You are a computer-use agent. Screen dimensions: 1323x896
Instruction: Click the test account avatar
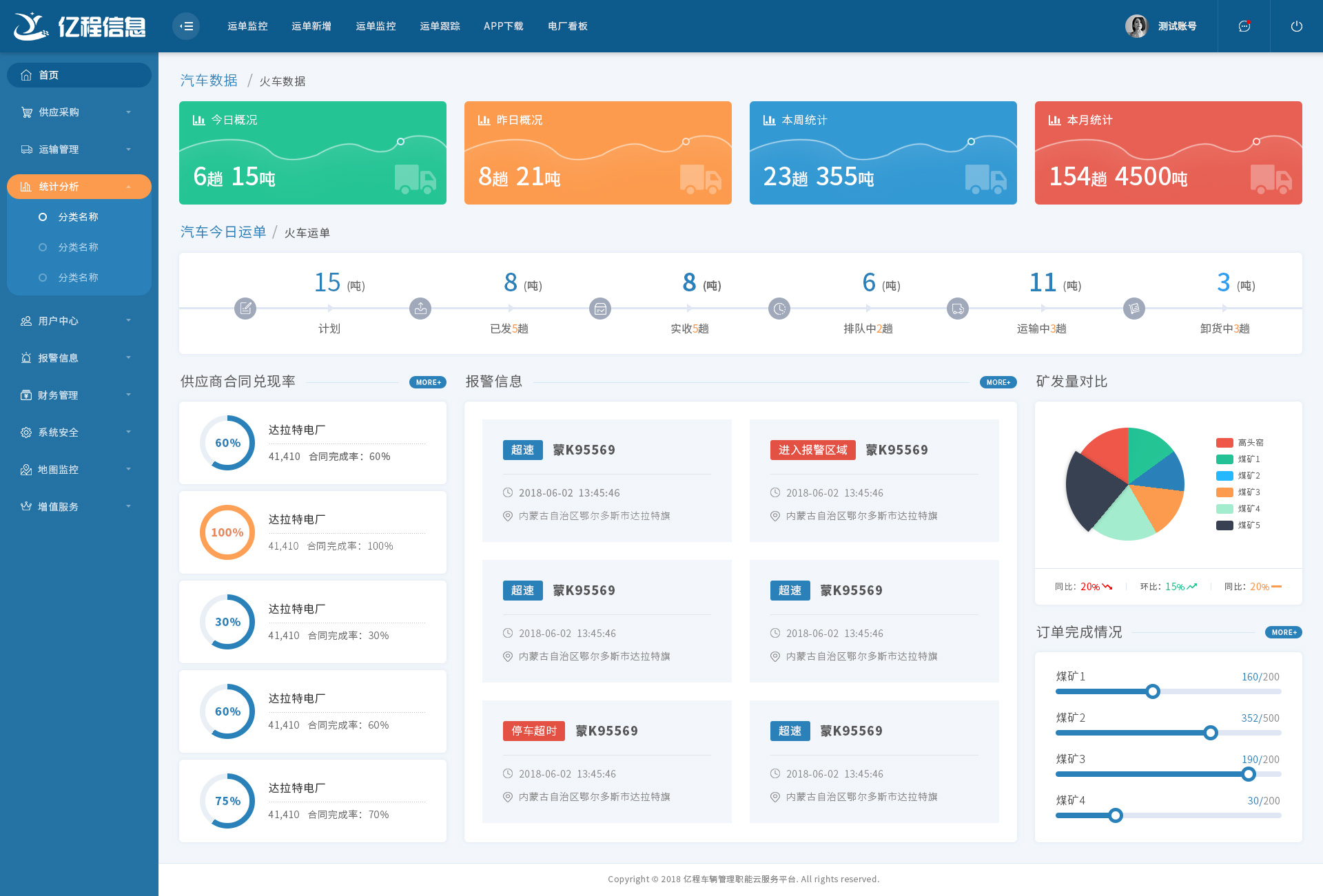coord(1136,26)
